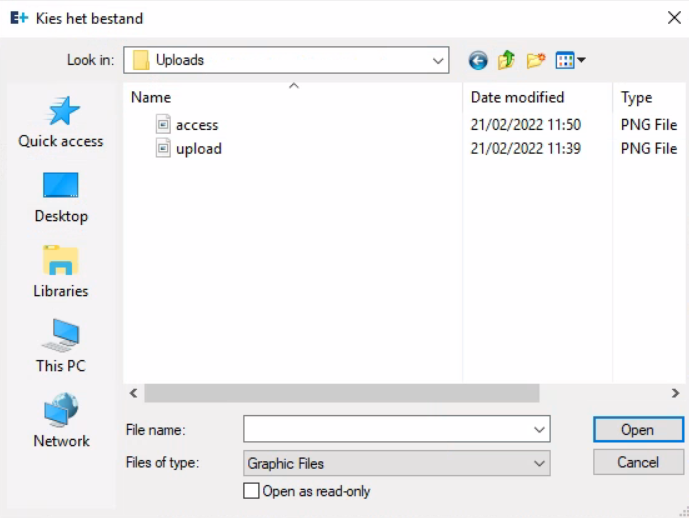Expand the Look in folder dropdown
This screenshot has height=518, width=689.
coord(438,61)
